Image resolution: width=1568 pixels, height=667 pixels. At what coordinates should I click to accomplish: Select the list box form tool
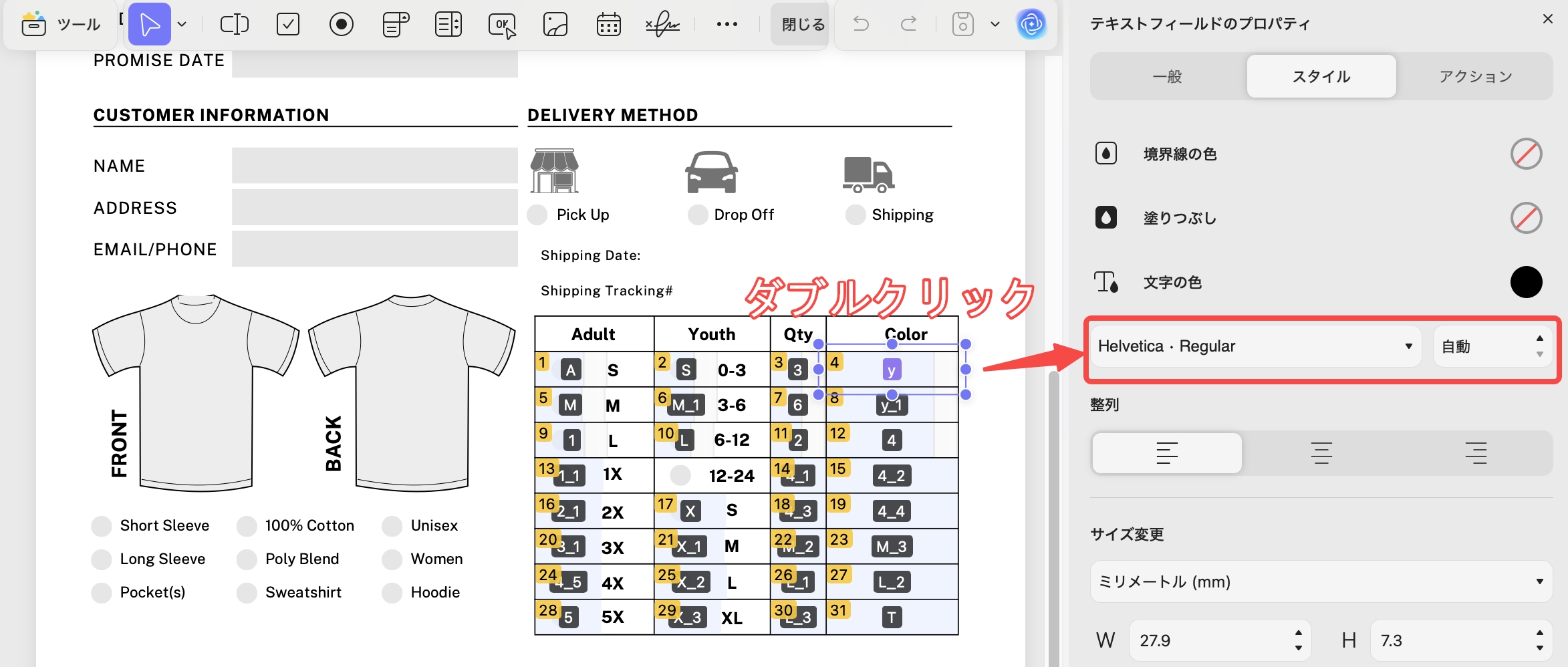click(448, 25)
